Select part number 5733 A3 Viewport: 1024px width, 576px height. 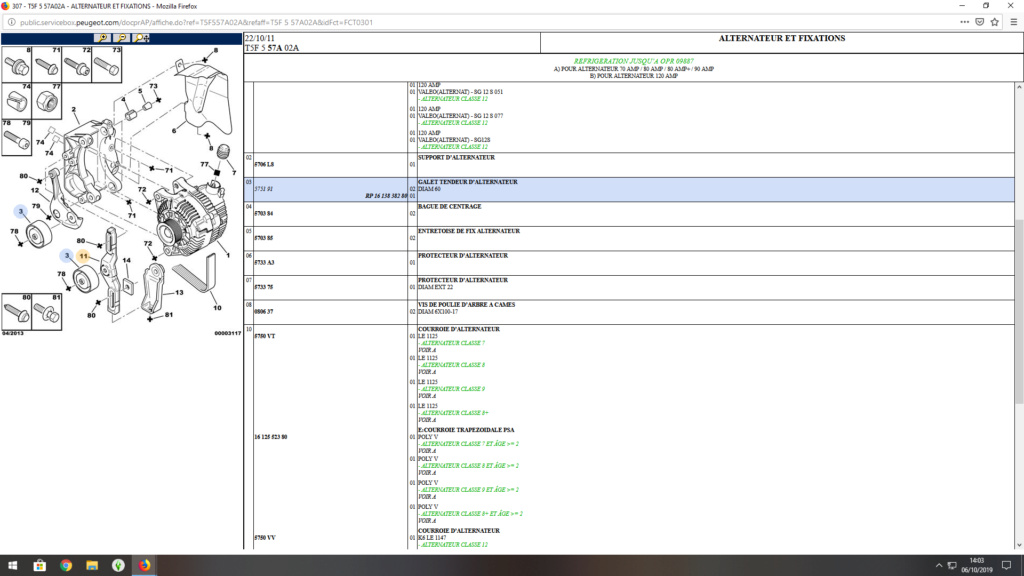264,263
